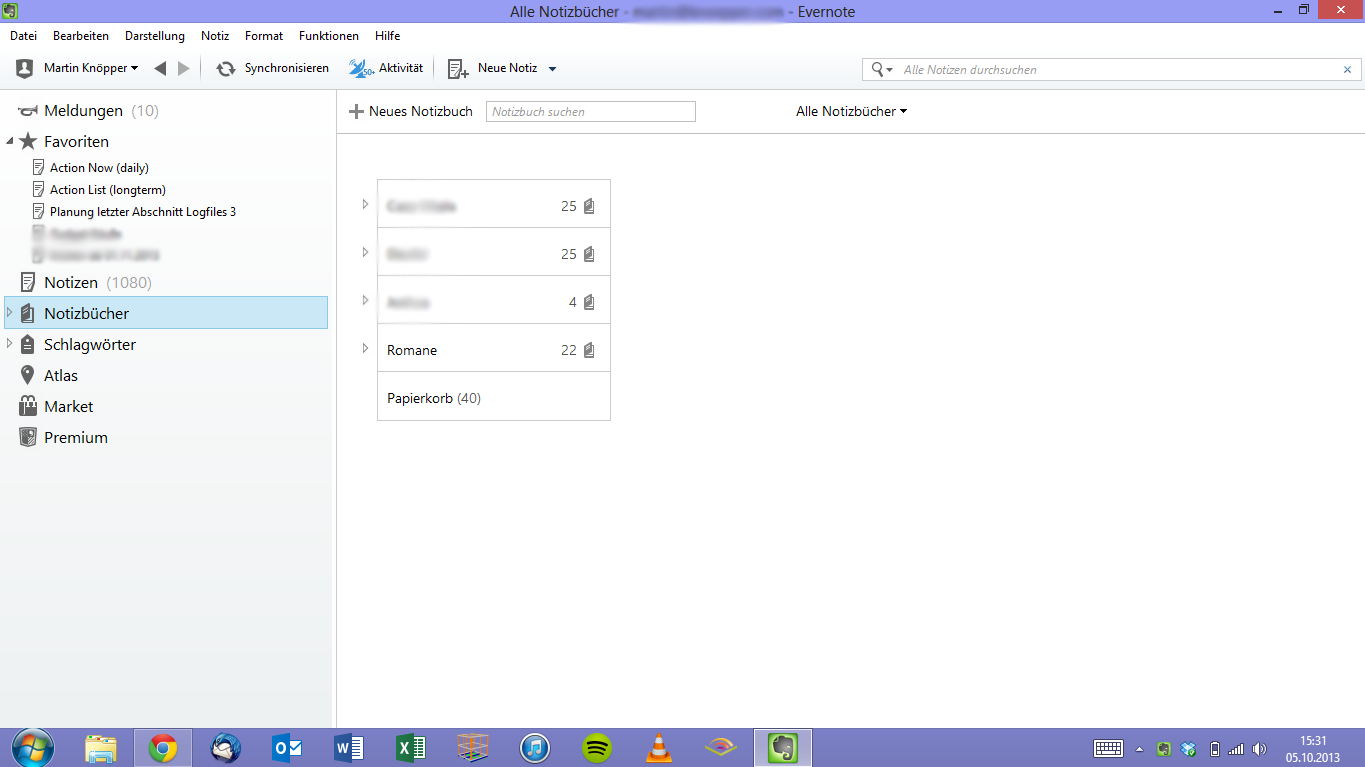Open the Neue Notiz dropdown arrow
1365x767 pixels.
tap(552, 69)
